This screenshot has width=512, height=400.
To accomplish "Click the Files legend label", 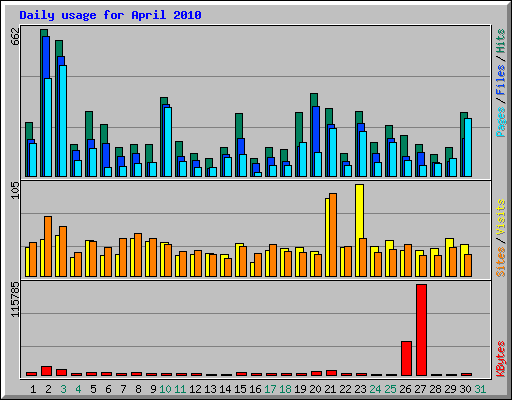I will (x=500, y=80).
